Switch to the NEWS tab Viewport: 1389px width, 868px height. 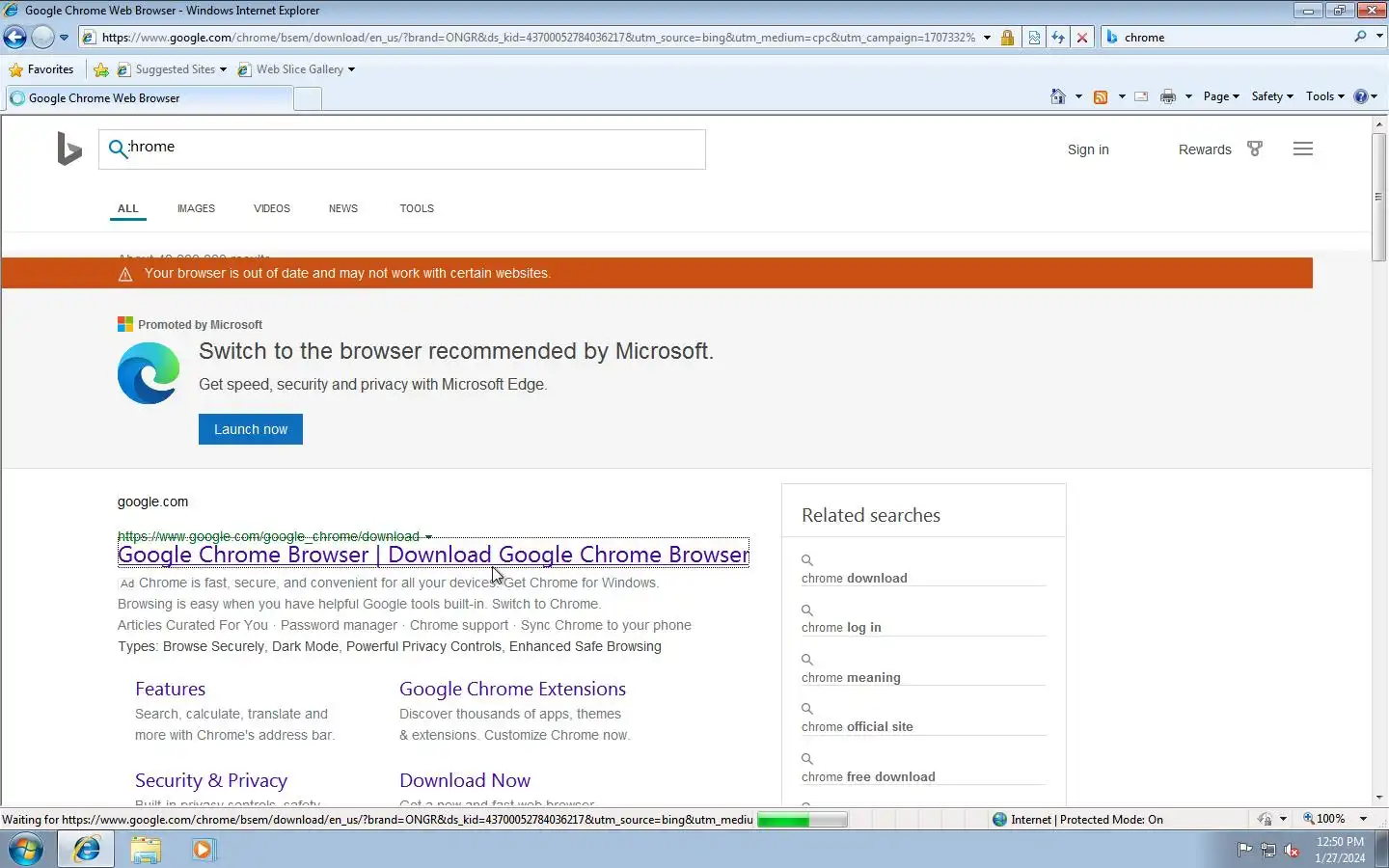[343, 208]
